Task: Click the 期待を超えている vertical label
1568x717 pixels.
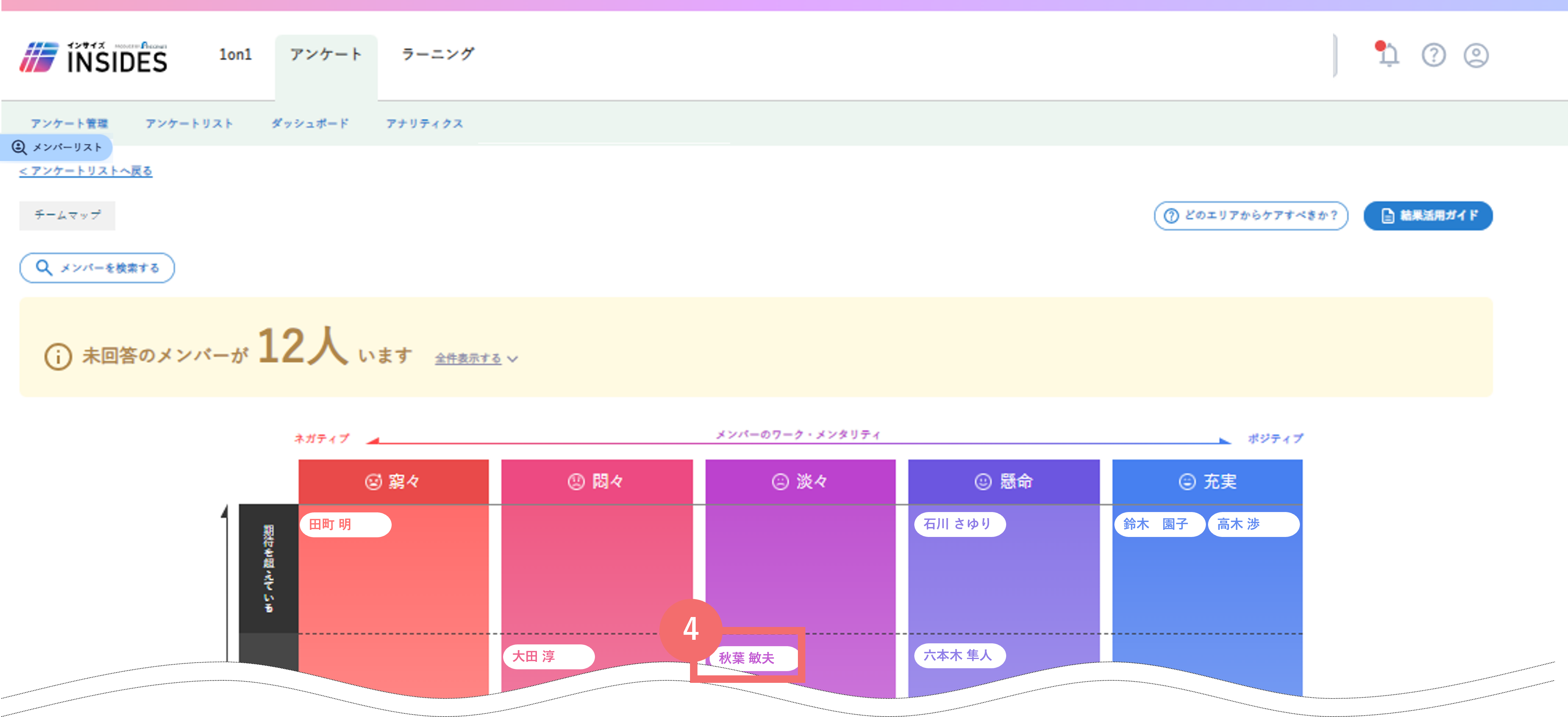Action: pyautogui.click(x=268, y=568)
